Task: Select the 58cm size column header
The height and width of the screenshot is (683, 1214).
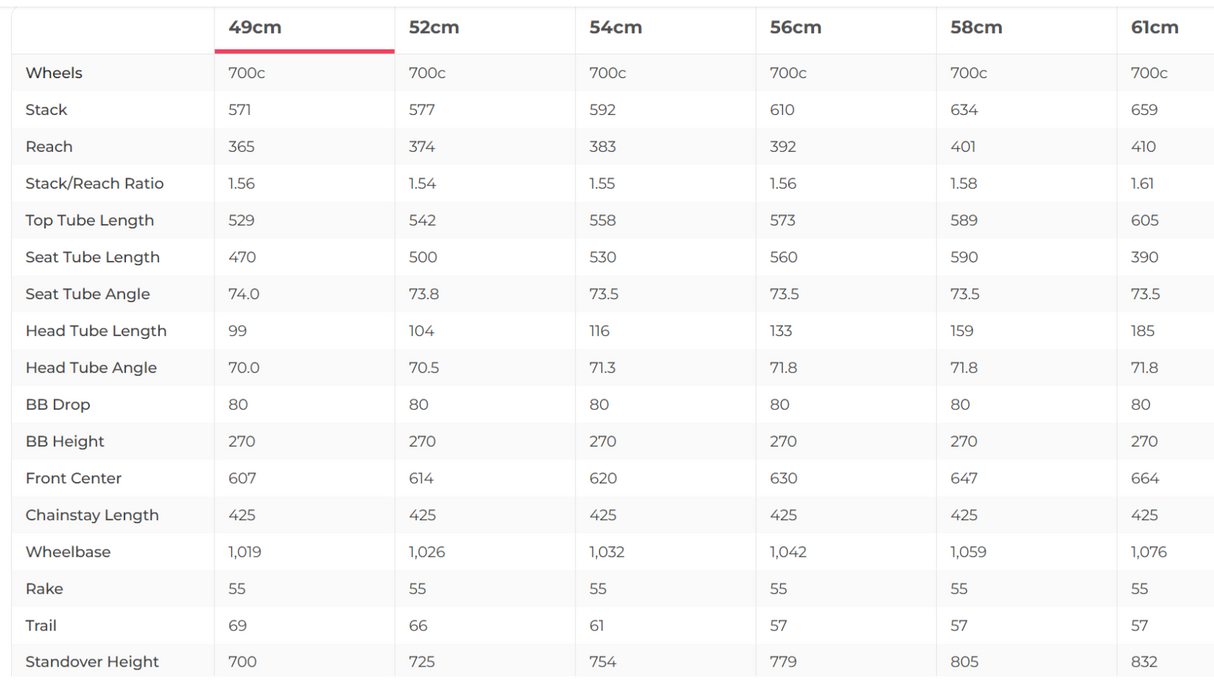Action: (976, 28)
